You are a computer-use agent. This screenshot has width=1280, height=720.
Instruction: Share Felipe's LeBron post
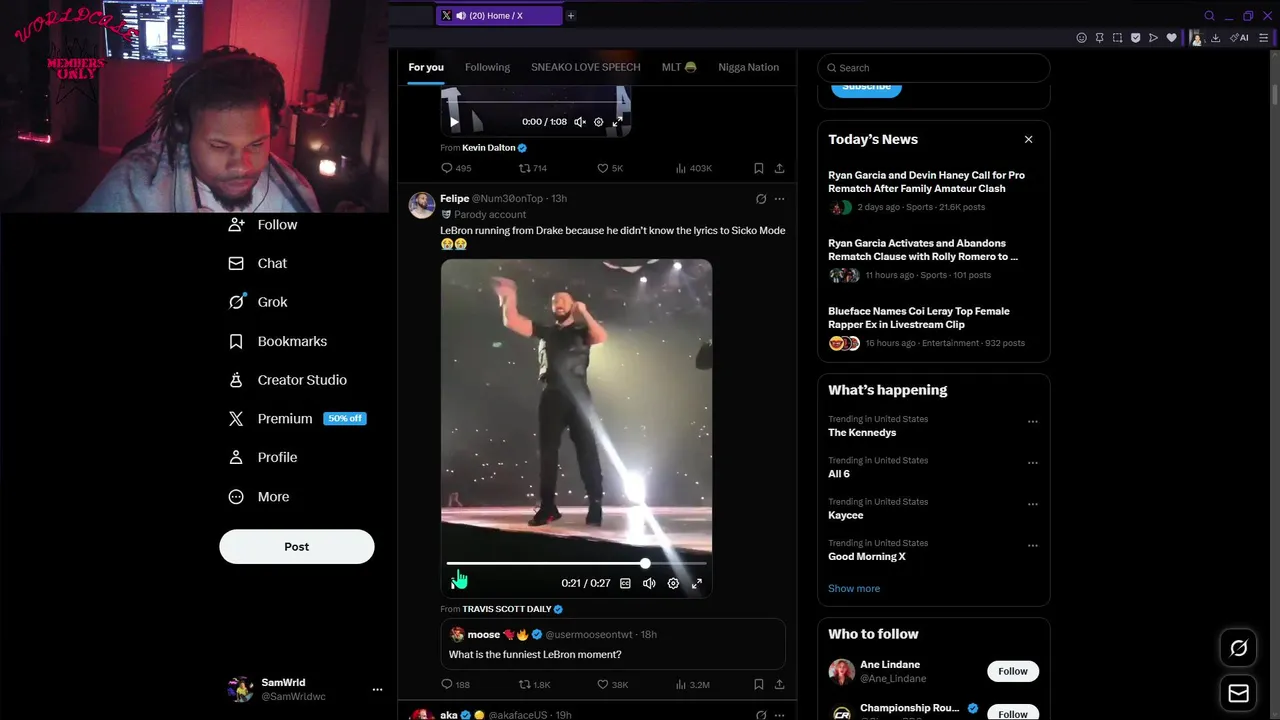pos(779,685)
